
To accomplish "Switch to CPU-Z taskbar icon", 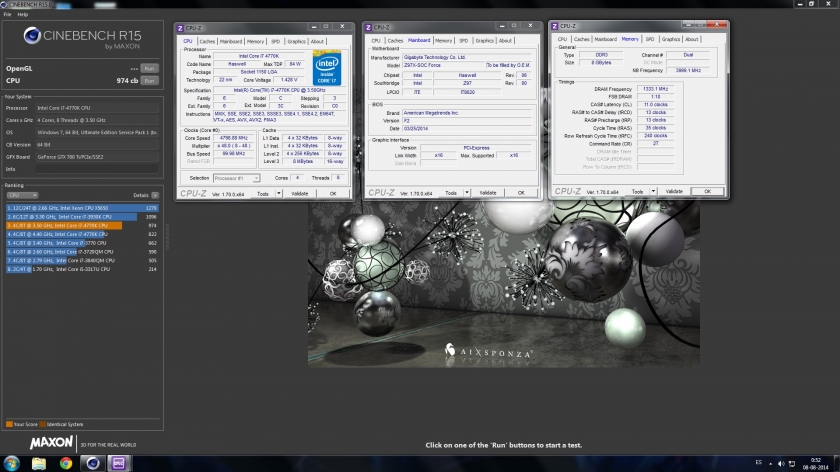I will pos(118,463).
